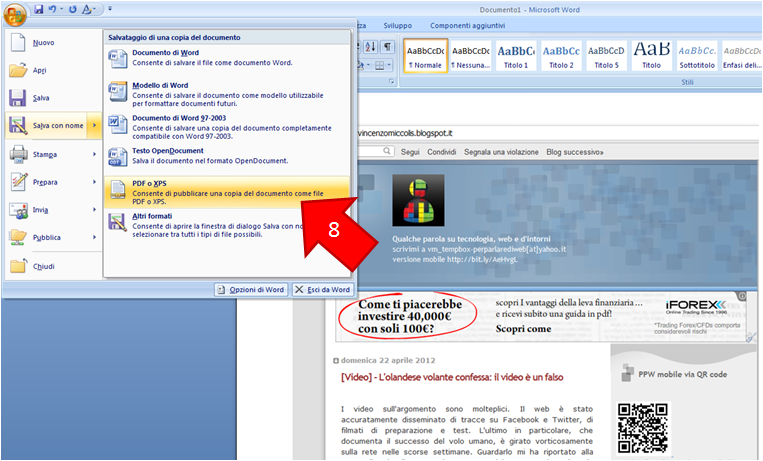Viewport: 763px width, 461px height.
Task: Expand the Salva con nome submenu arrow
Action: point(94,126)
